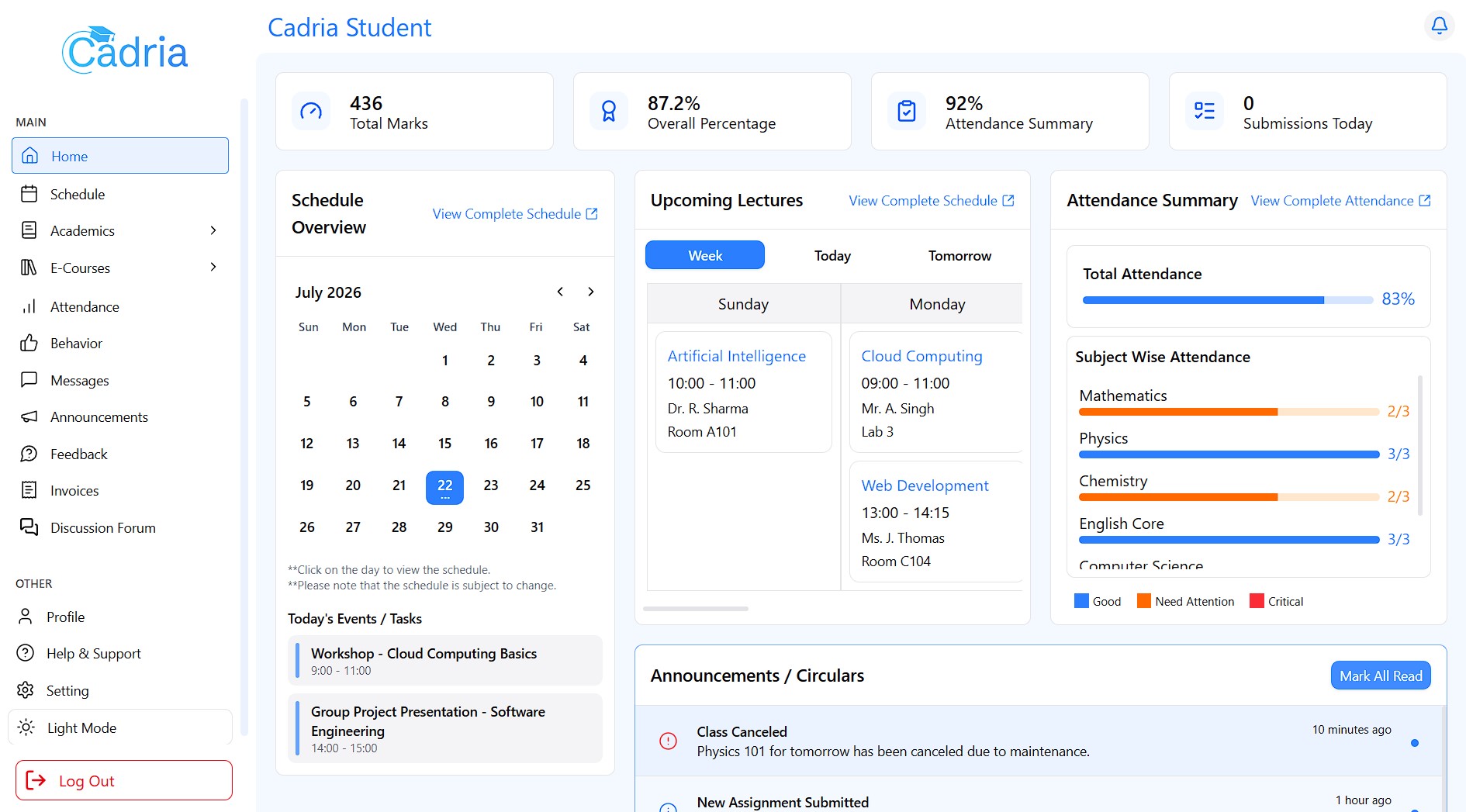
Task: Click the Submissions Today checklist icon
Action: tap(1205, 112)
